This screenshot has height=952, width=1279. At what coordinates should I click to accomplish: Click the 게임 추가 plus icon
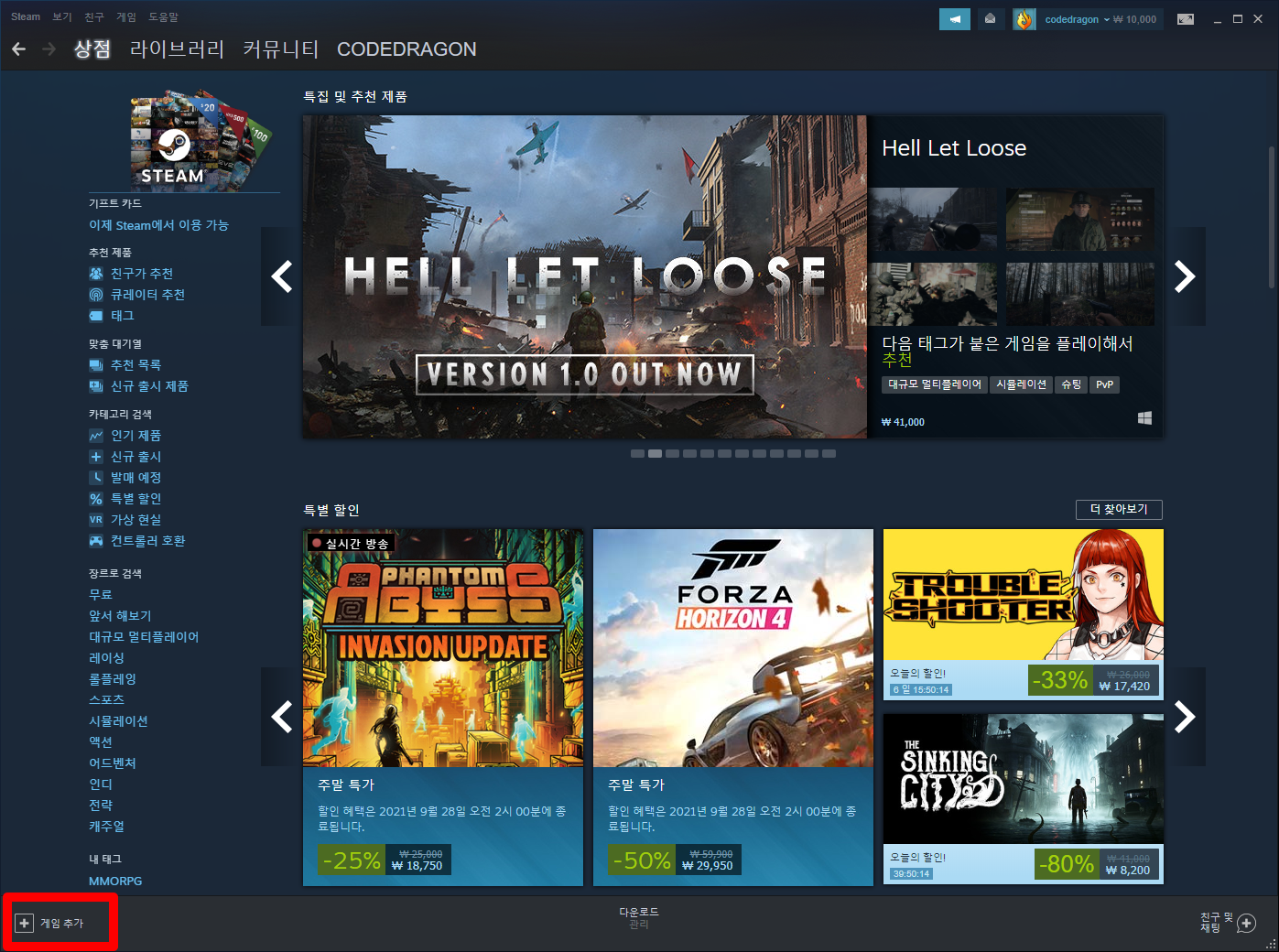tap(25, 923)
